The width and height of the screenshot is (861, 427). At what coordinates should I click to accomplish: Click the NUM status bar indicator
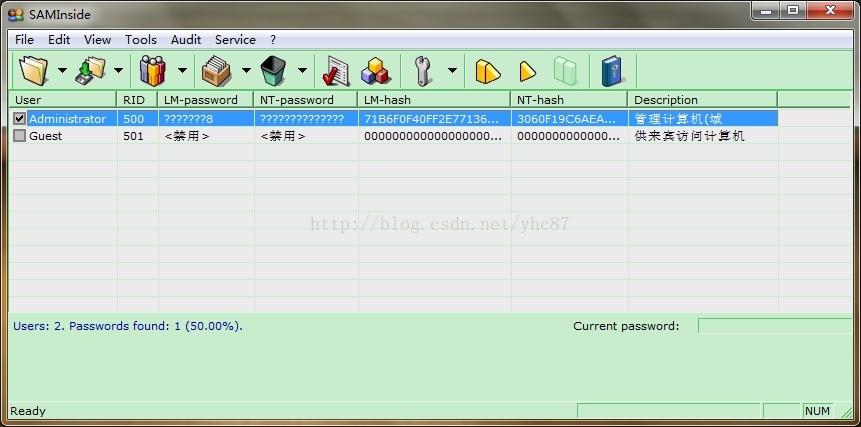(x=818, y=411)
